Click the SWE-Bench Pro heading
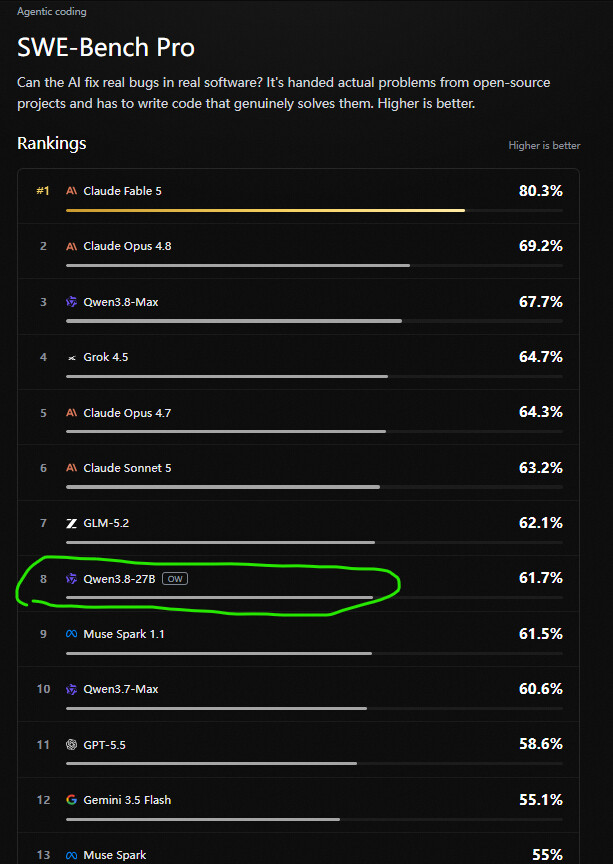The height and width of the screenshot is (864, 613). point(106,48)
